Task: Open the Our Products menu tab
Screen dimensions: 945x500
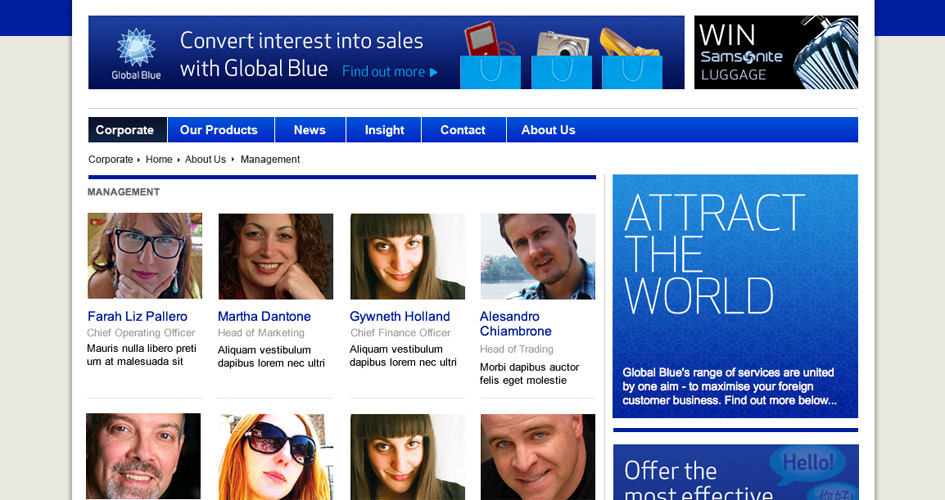Action: point(221,130)
